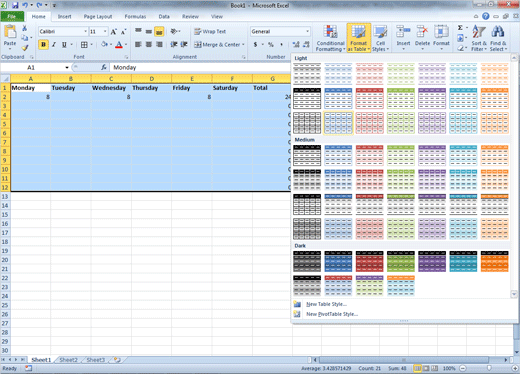520x374 pixels.
Task: Choose New Table Style... option
Action: 326,304
